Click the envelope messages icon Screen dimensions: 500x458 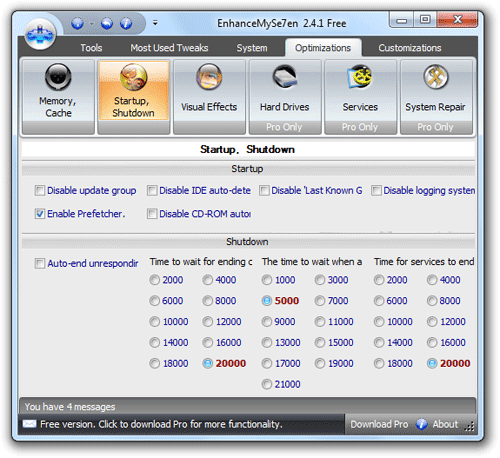tap(29, 424)
